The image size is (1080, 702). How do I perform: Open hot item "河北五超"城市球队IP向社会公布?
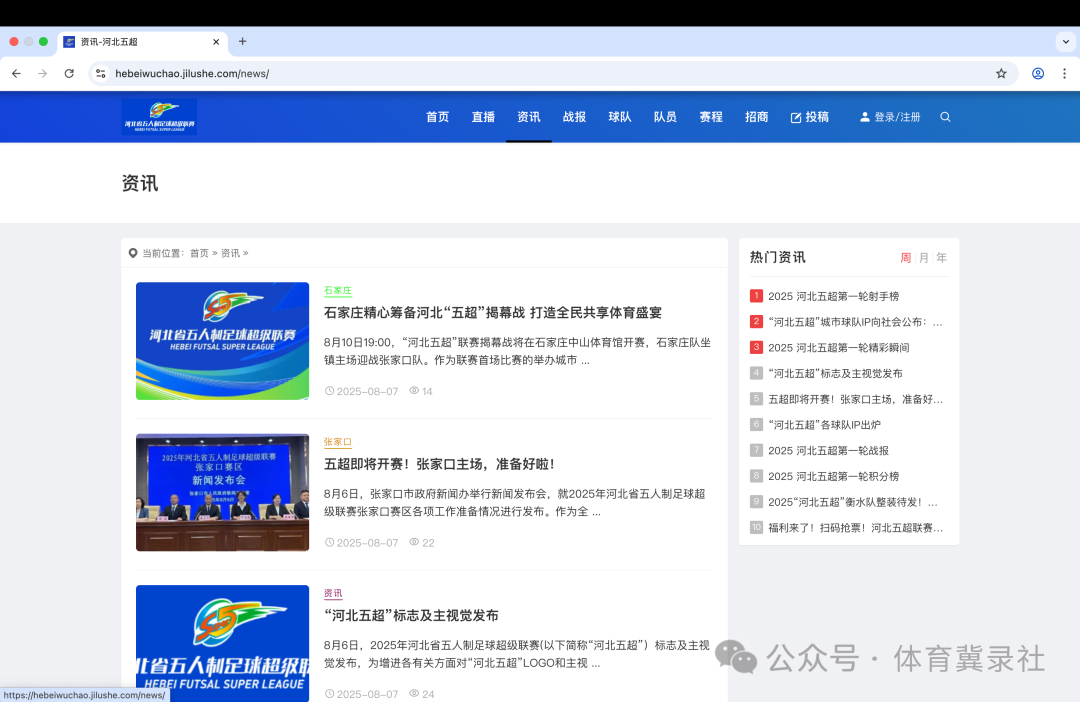[855, 322]
